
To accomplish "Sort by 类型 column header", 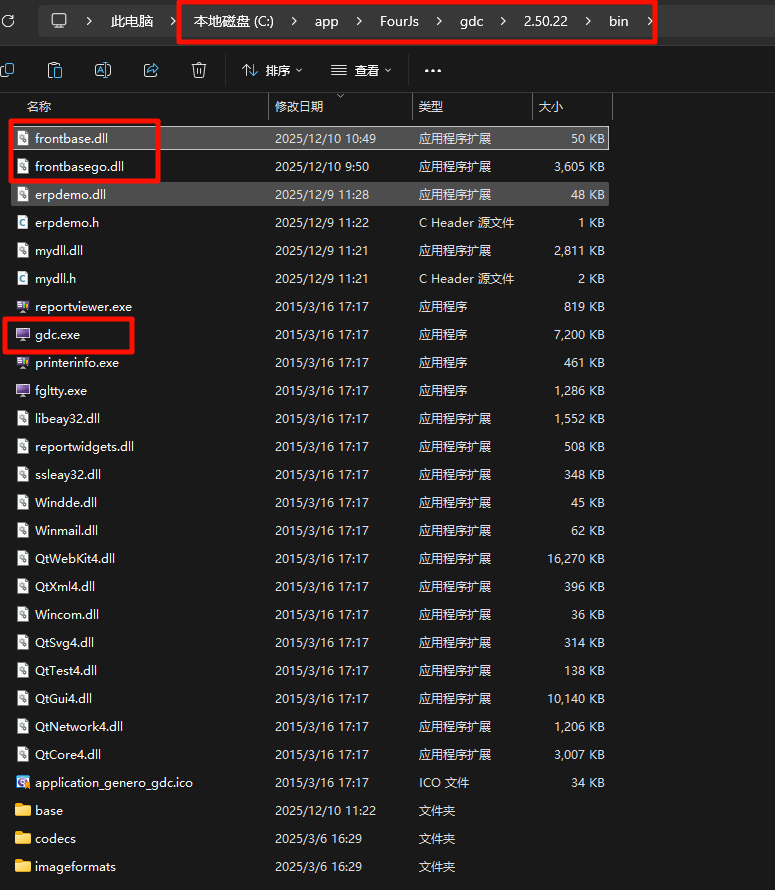I will pyautogui.click(x=430, y=106).
